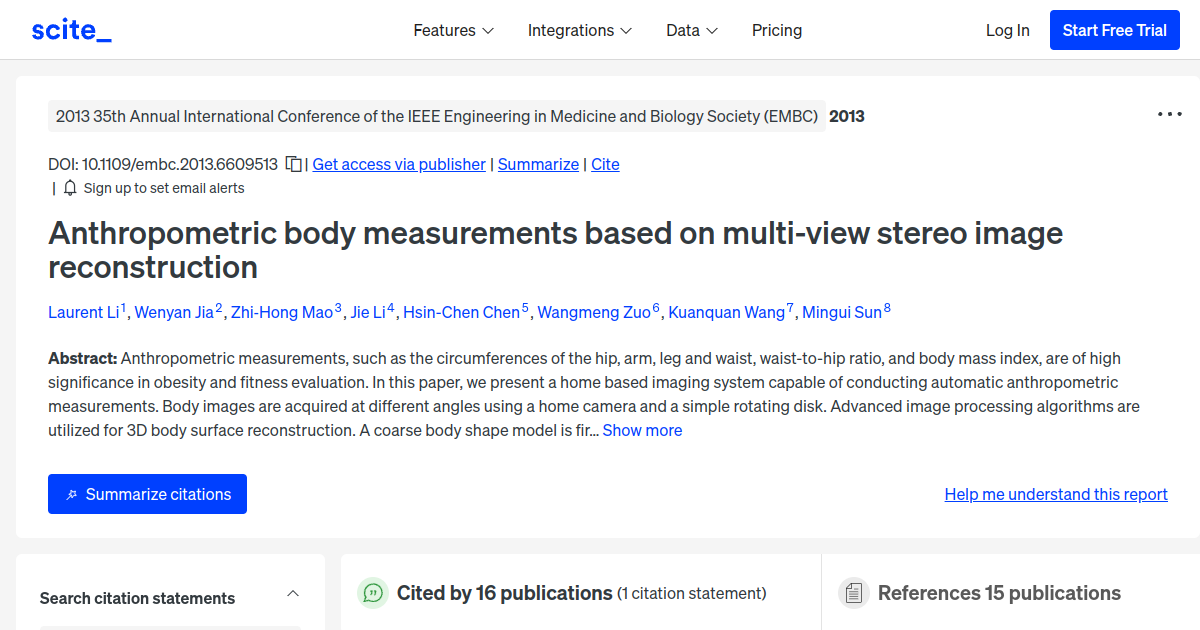The height and width of the screenshot is (630, 1200).
Task: Open Get access via publisher link
Action: tap(398, 164)
